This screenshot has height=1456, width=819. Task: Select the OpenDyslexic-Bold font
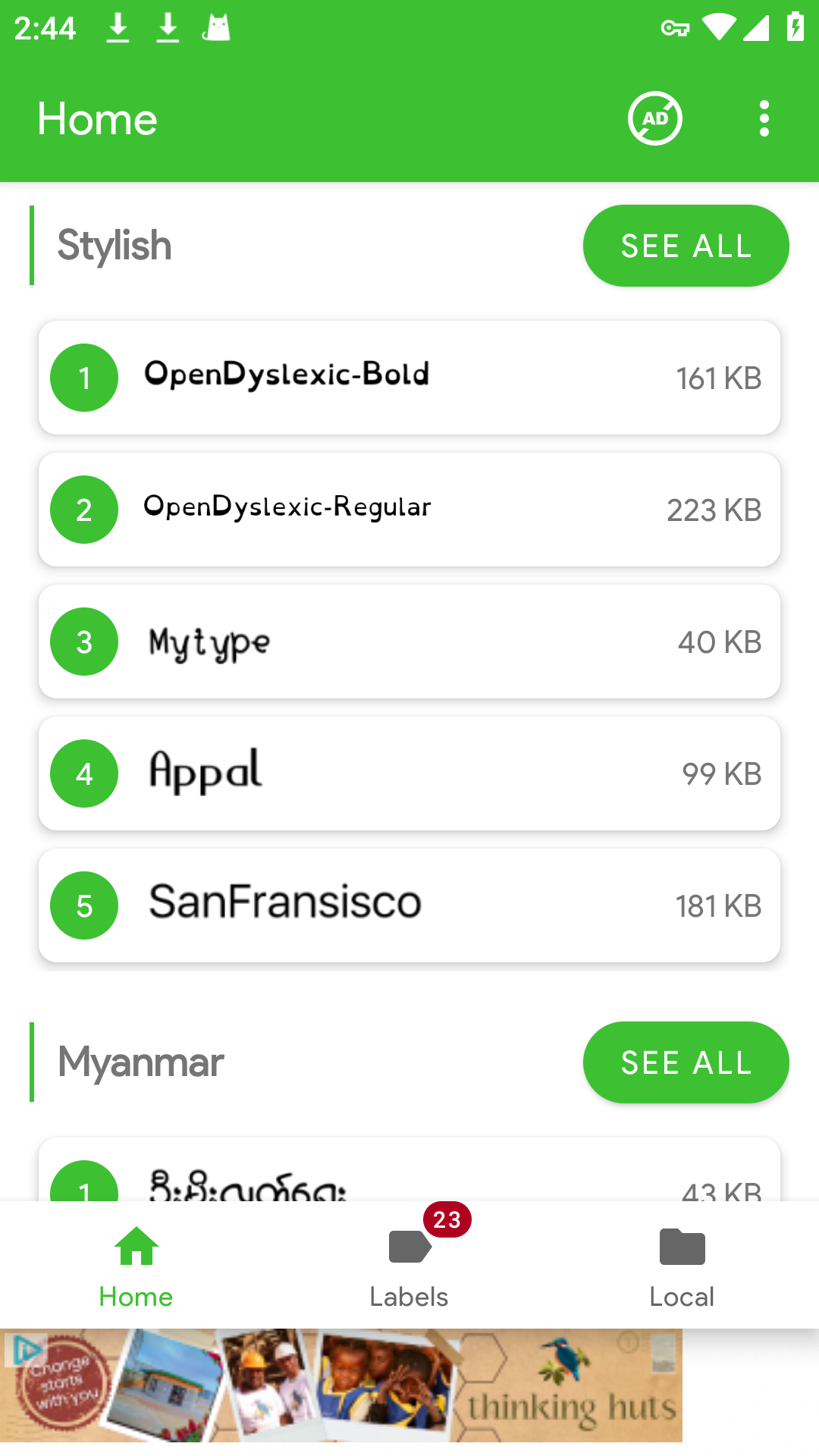[409, 378]
